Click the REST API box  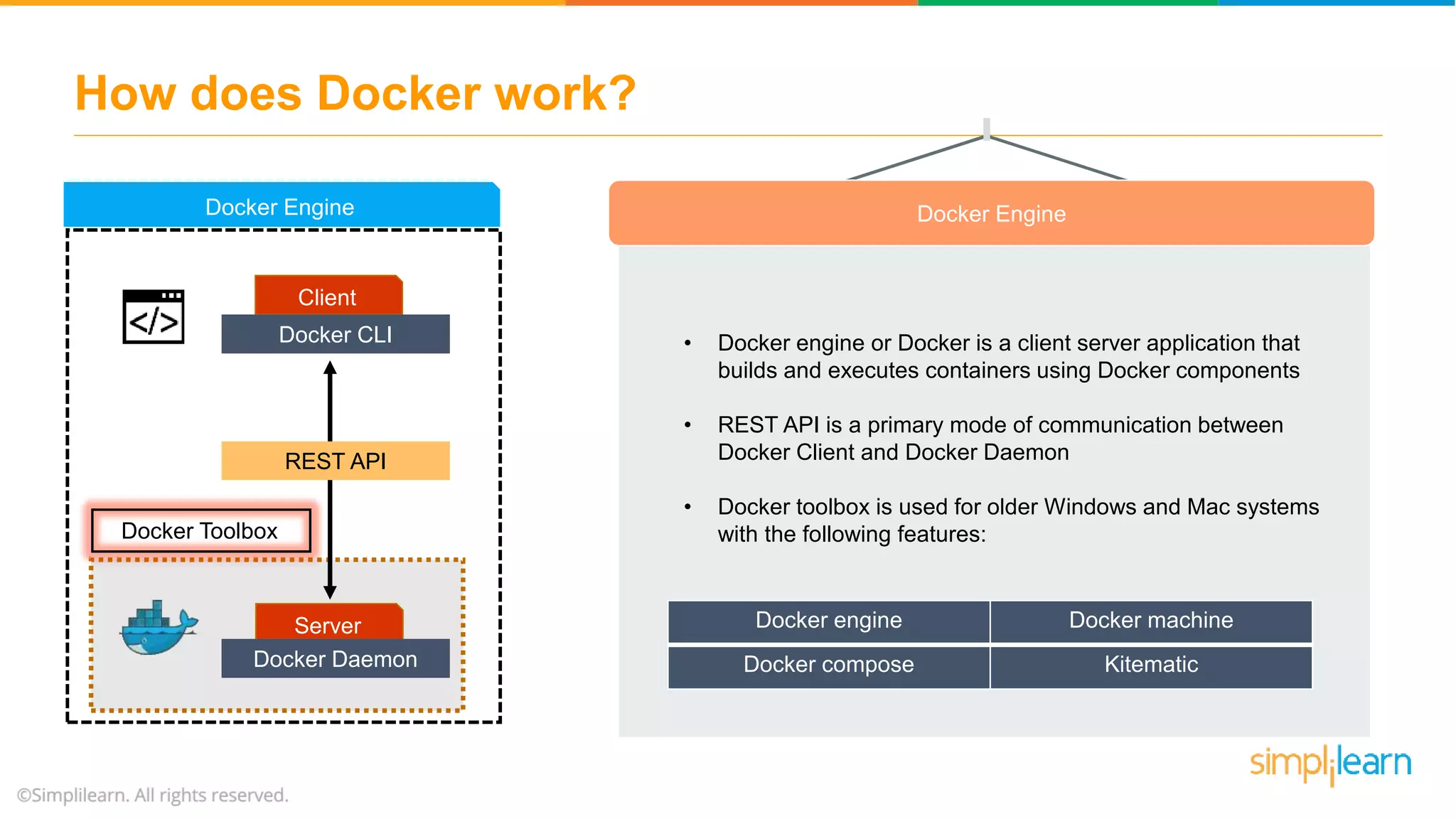coord(336,461)
